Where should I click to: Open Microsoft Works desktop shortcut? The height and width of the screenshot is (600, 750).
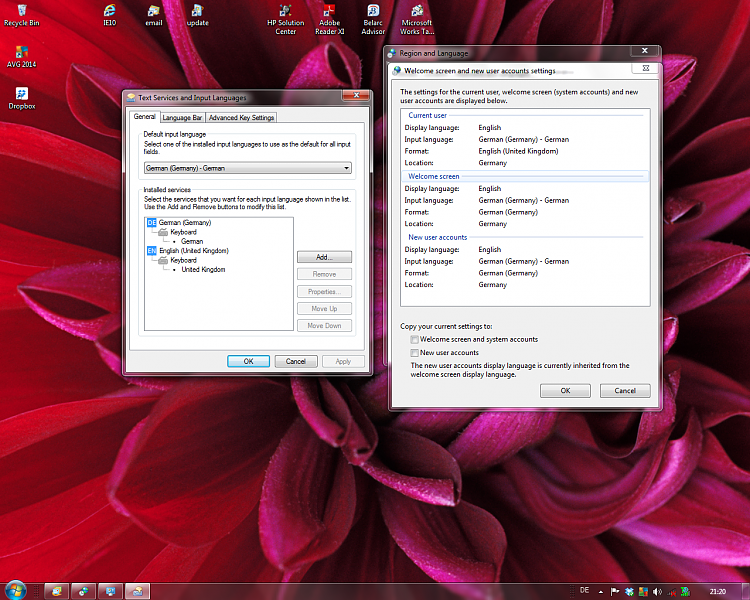click(417, 20)
